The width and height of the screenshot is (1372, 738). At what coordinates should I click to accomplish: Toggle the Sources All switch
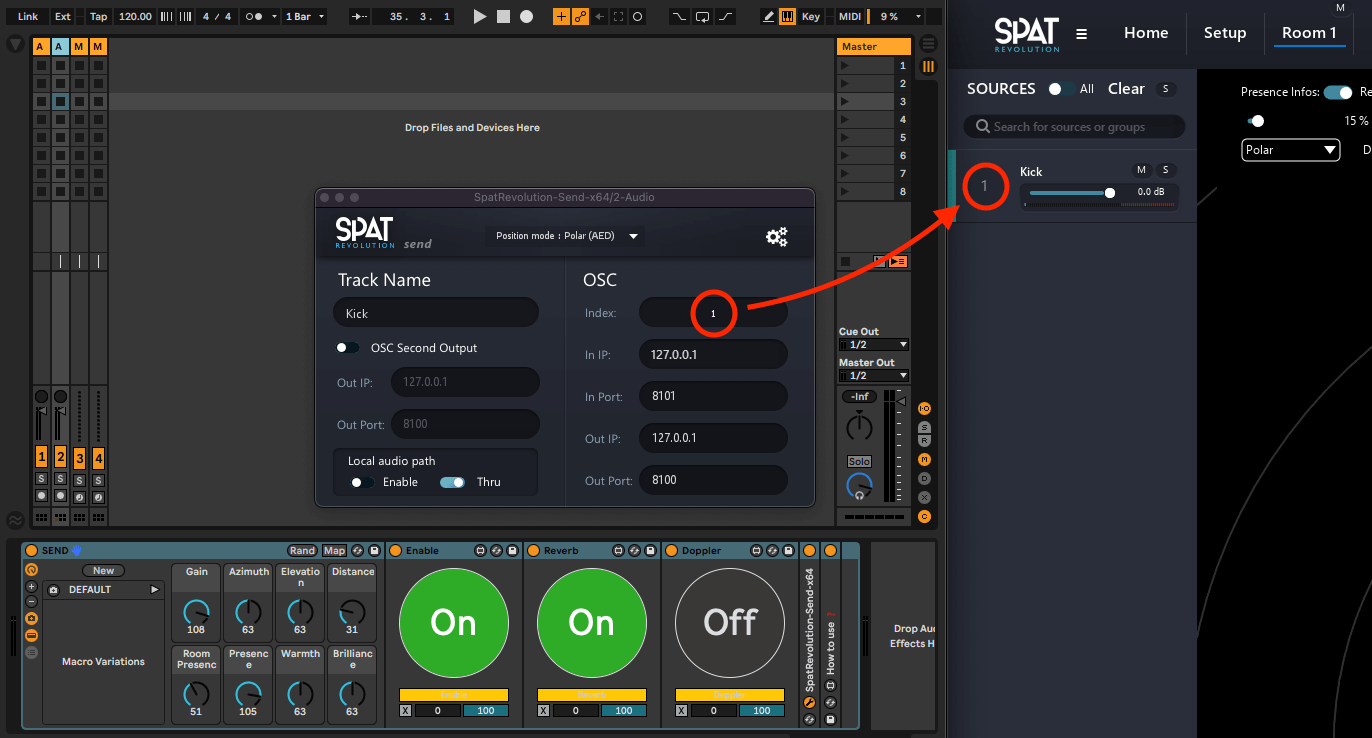[x=1060, y=89]
